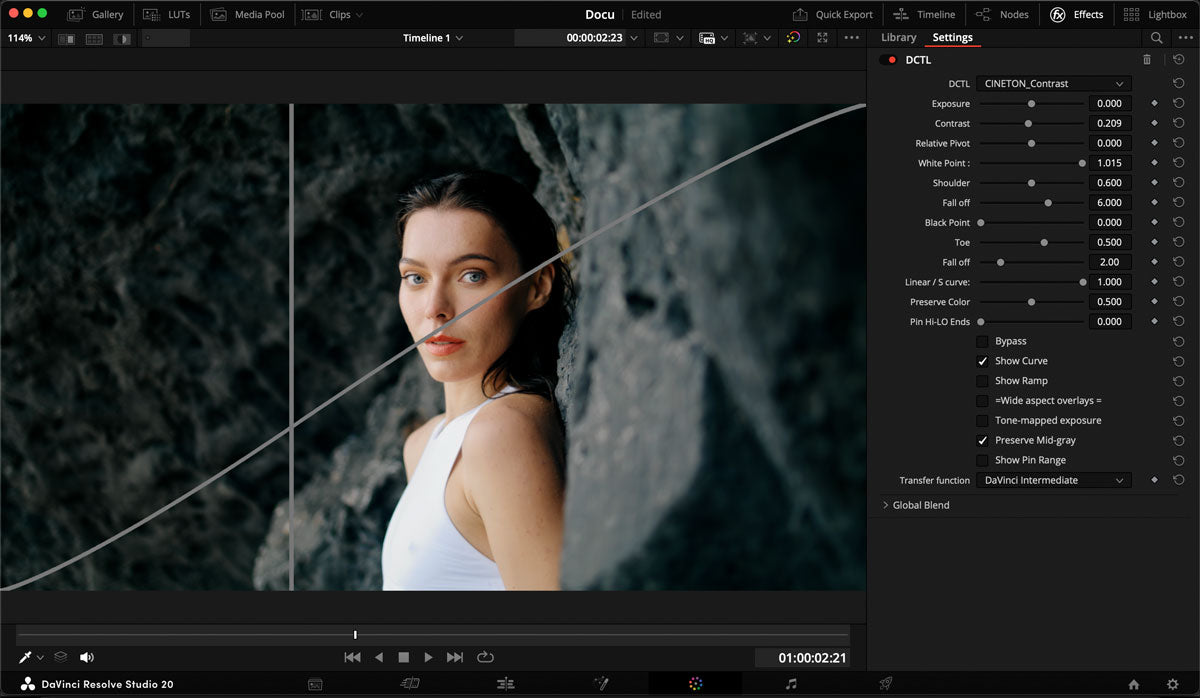Click the Nodes button in top toolbar
This screenshot has height=698, width=1200.
(1002, 15)
